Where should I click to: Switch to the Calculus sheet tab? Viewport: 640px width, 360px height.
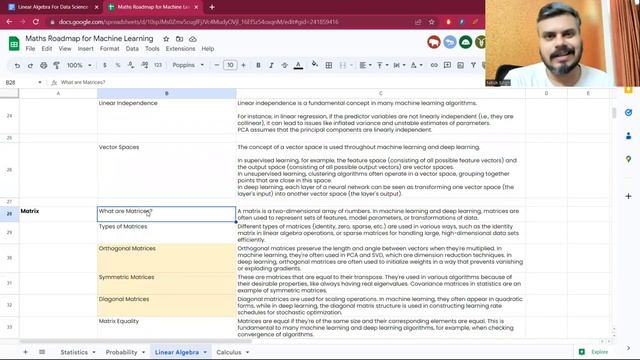229,352
